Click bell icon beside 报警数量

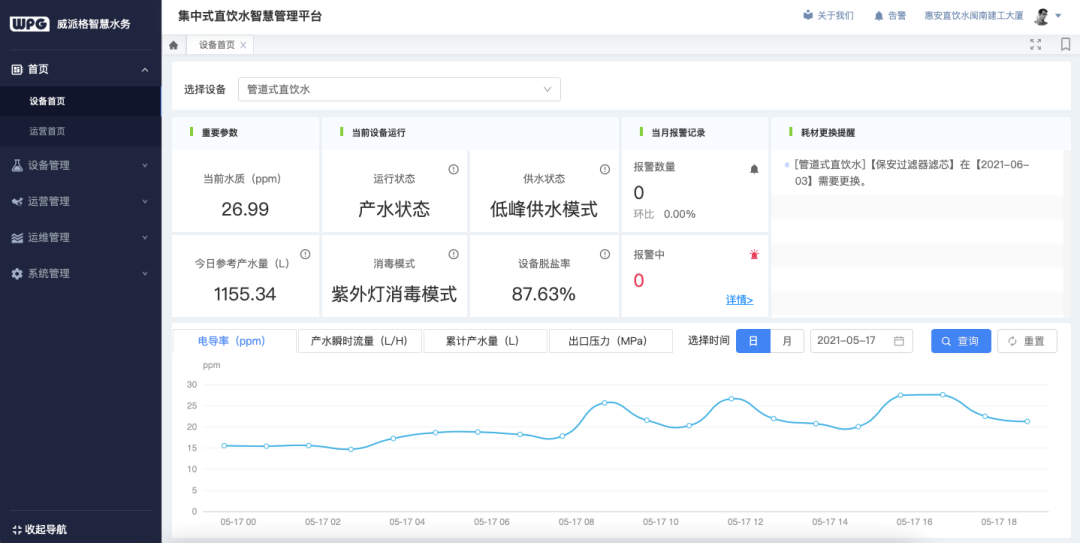[754, 169]
